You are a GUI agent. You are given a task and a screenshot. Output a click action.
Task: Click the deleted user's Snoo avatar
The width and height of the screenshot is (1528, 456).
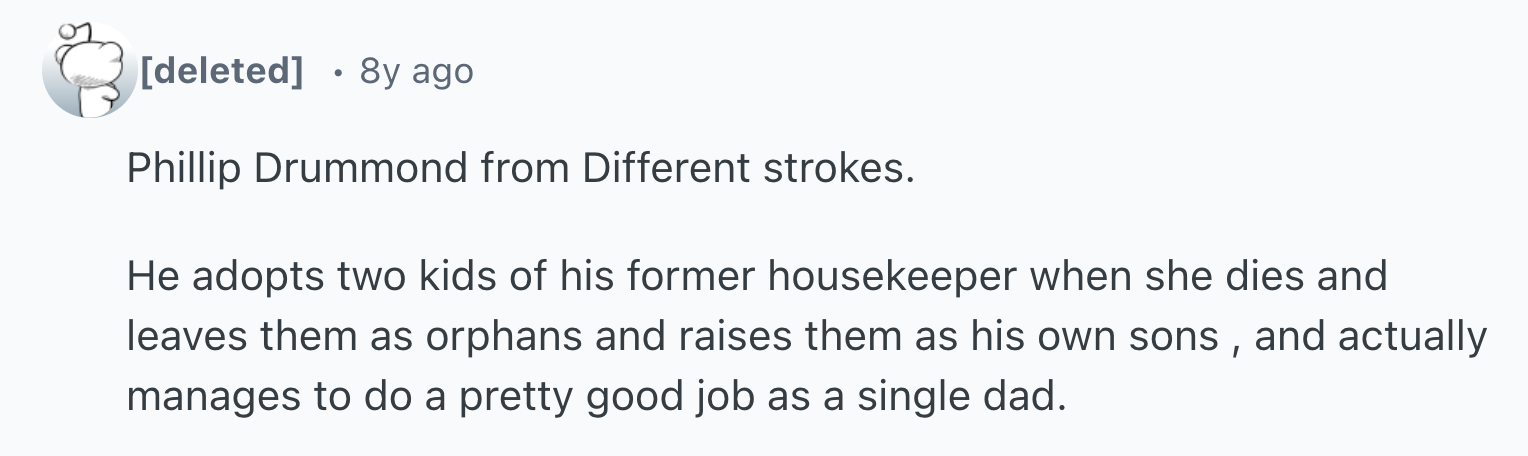coord(90,70)
